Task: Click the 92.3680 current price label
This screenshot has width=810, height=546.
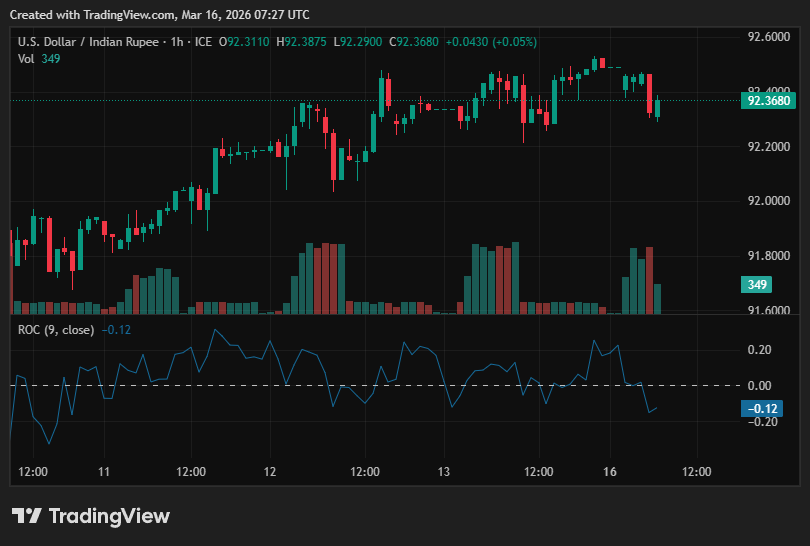Action: tap(768, 101)
